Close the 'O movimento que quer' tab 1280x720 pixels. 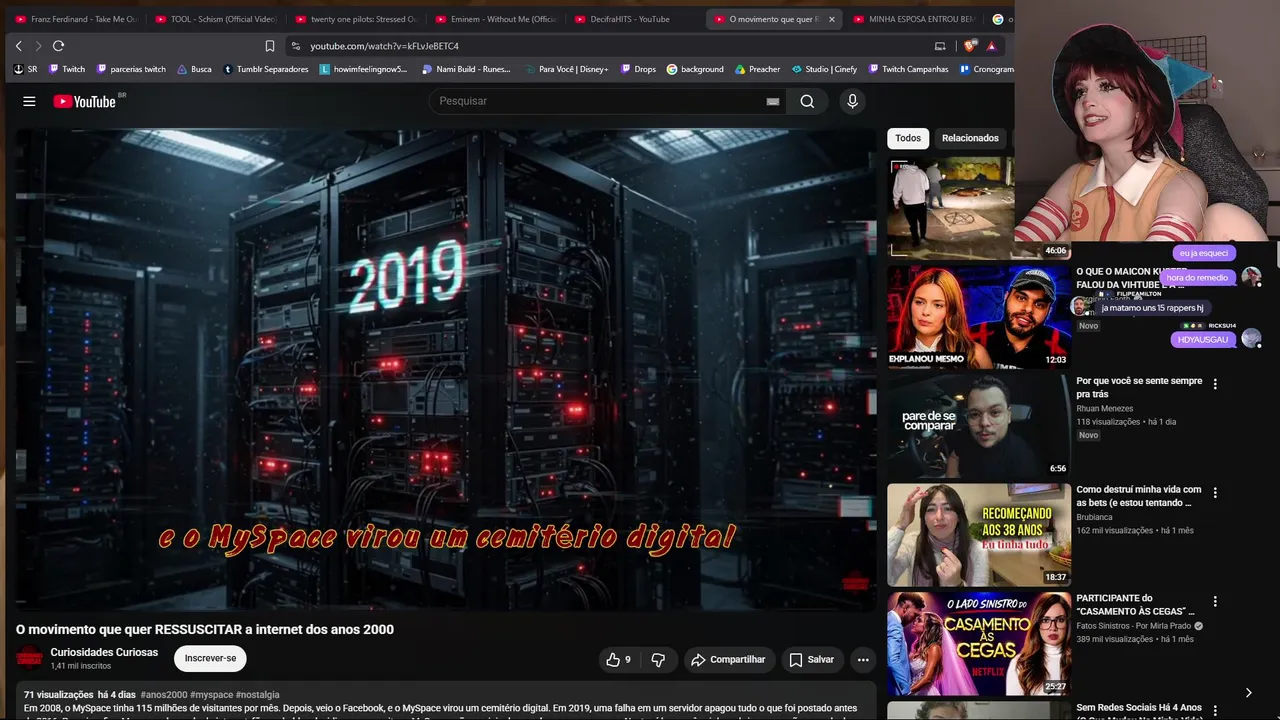[831, 19]
